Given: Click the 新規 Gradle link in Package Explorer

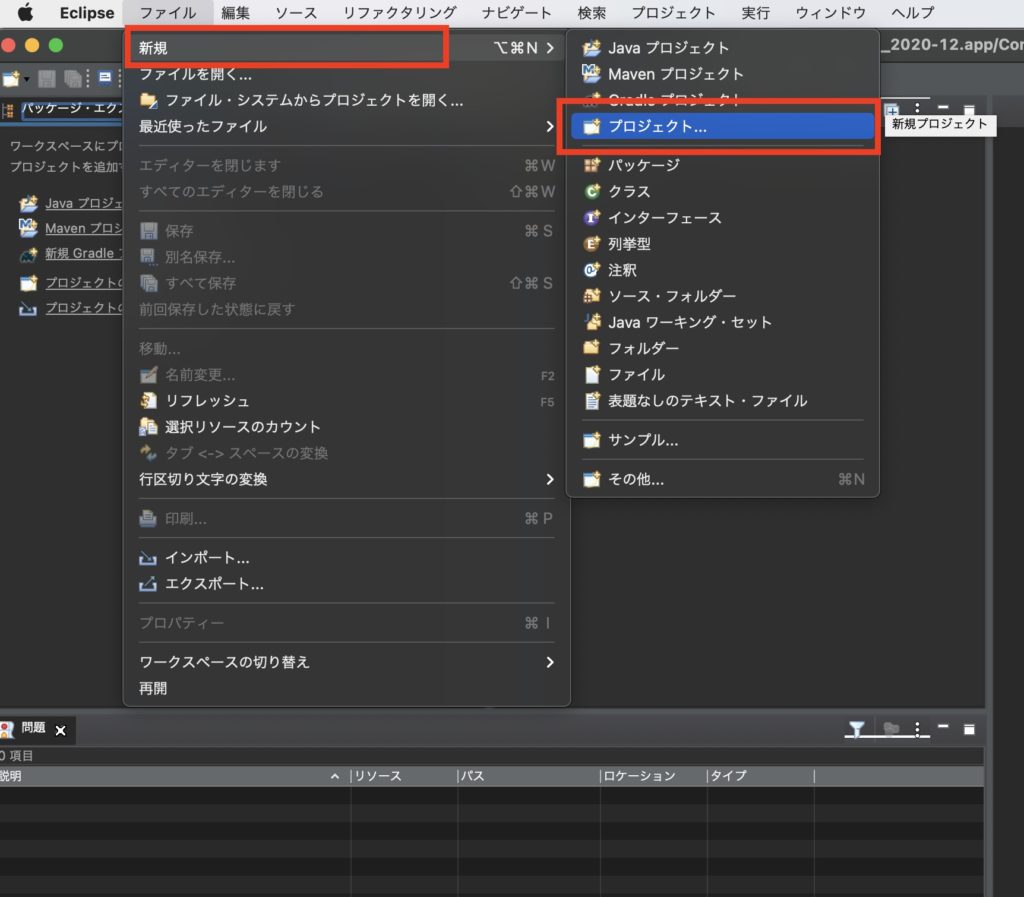Looking at the screenshot, I should 84,253.
